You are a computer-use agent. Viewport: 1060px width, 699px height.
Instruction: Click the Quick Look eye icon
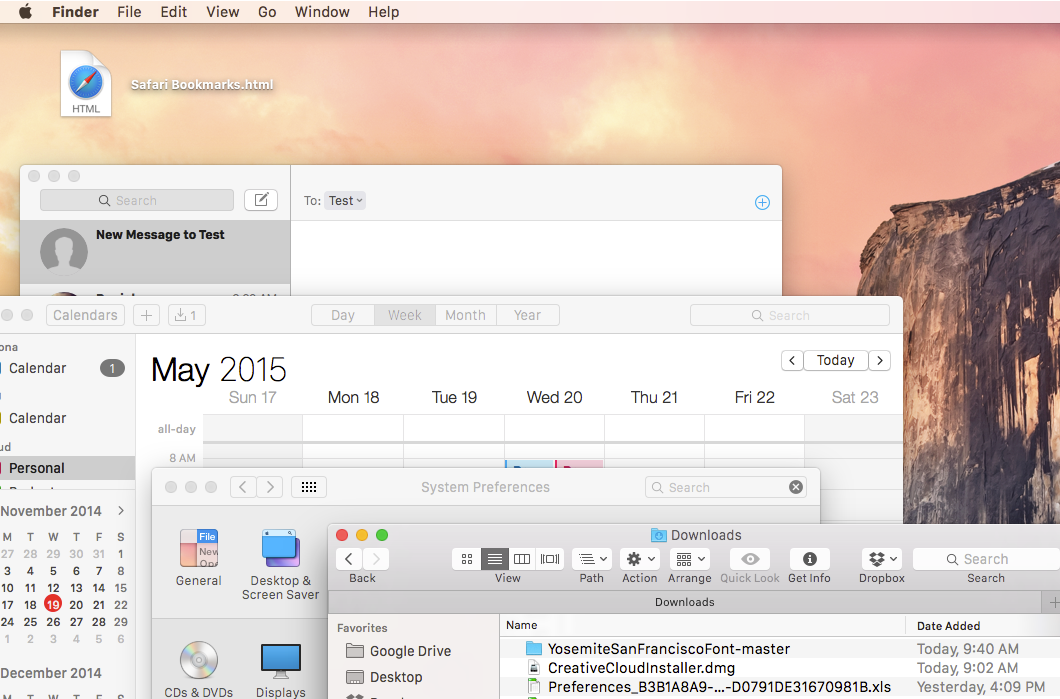coord(750,559)
